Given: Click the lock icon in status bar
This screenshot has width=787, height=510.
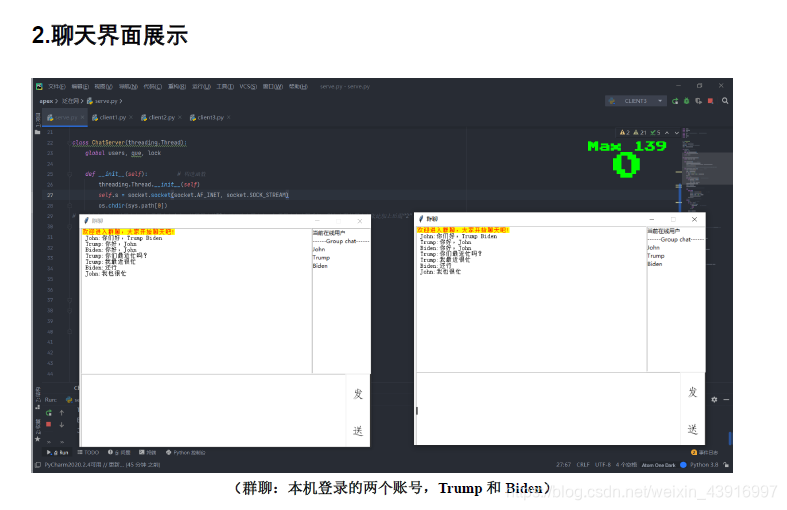Looking at the screenshot, I should pos(726,465).
